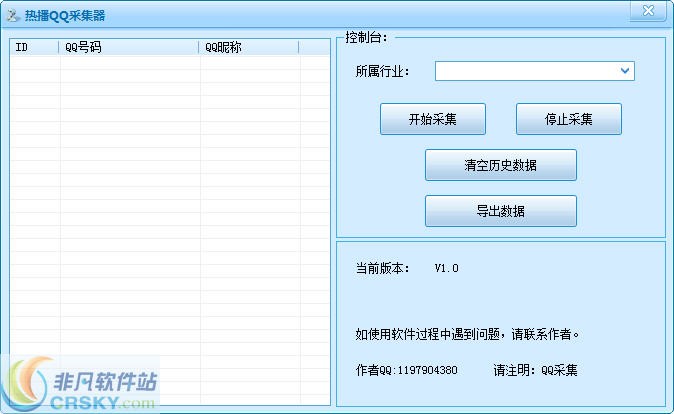This screenshot has height=414, width=674.
Task: Stop collecting with 停止采集 button
Action: pyautogui.click(x=569, y=119)
